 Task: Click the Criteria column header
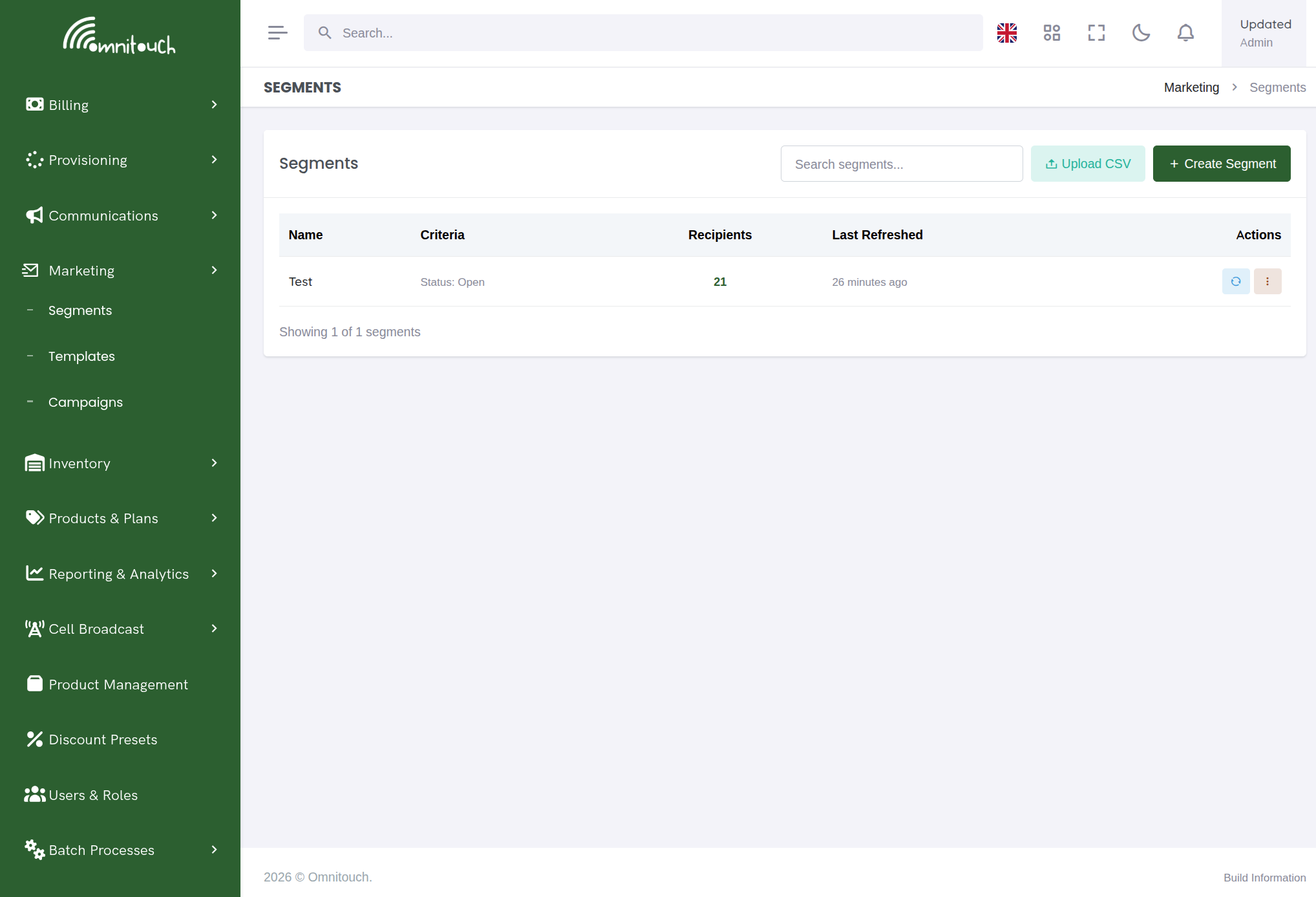[x=442, y=235]
